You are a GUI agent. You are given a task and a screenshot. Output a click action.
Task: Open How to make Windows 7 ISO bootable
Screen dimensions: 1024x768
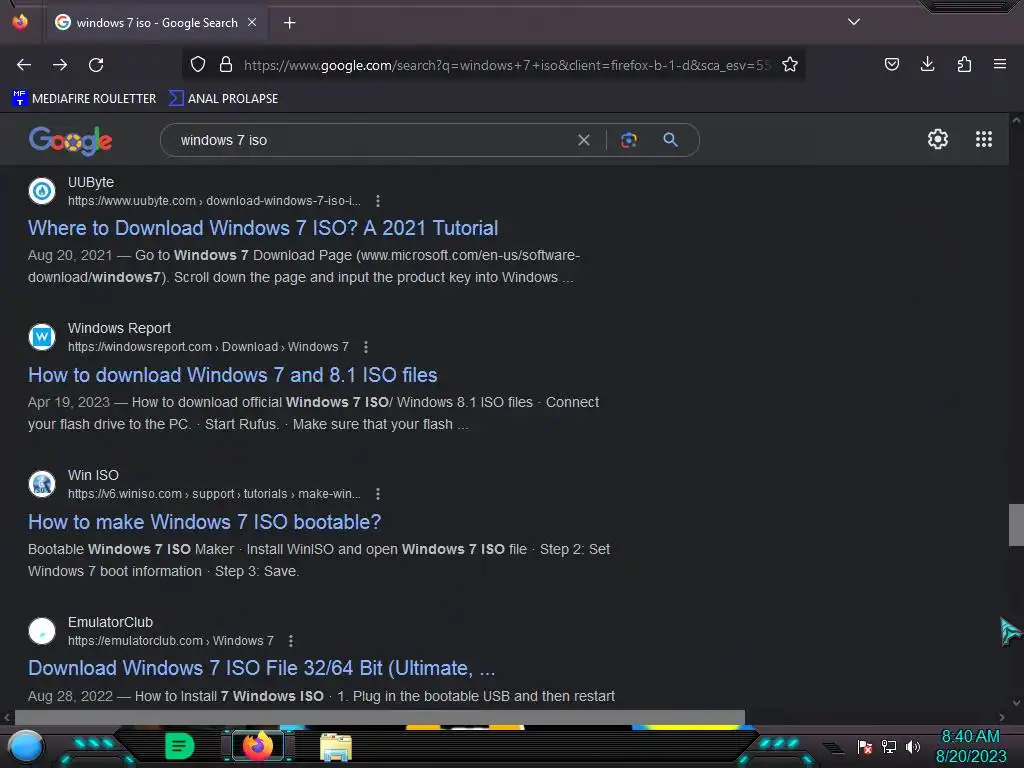204,522
